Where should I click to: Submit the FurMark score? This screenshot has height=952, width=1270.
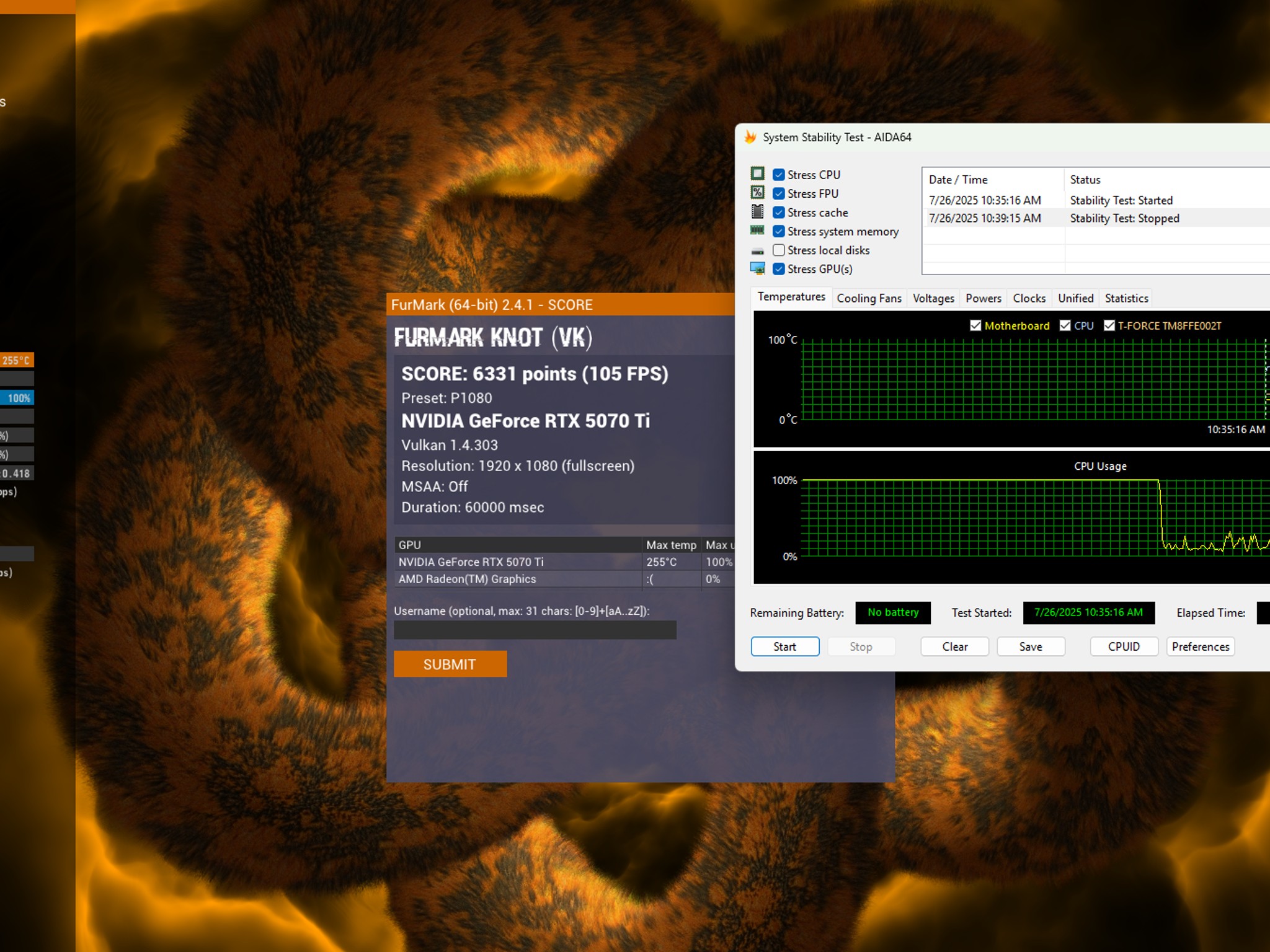tap(450, 664)
